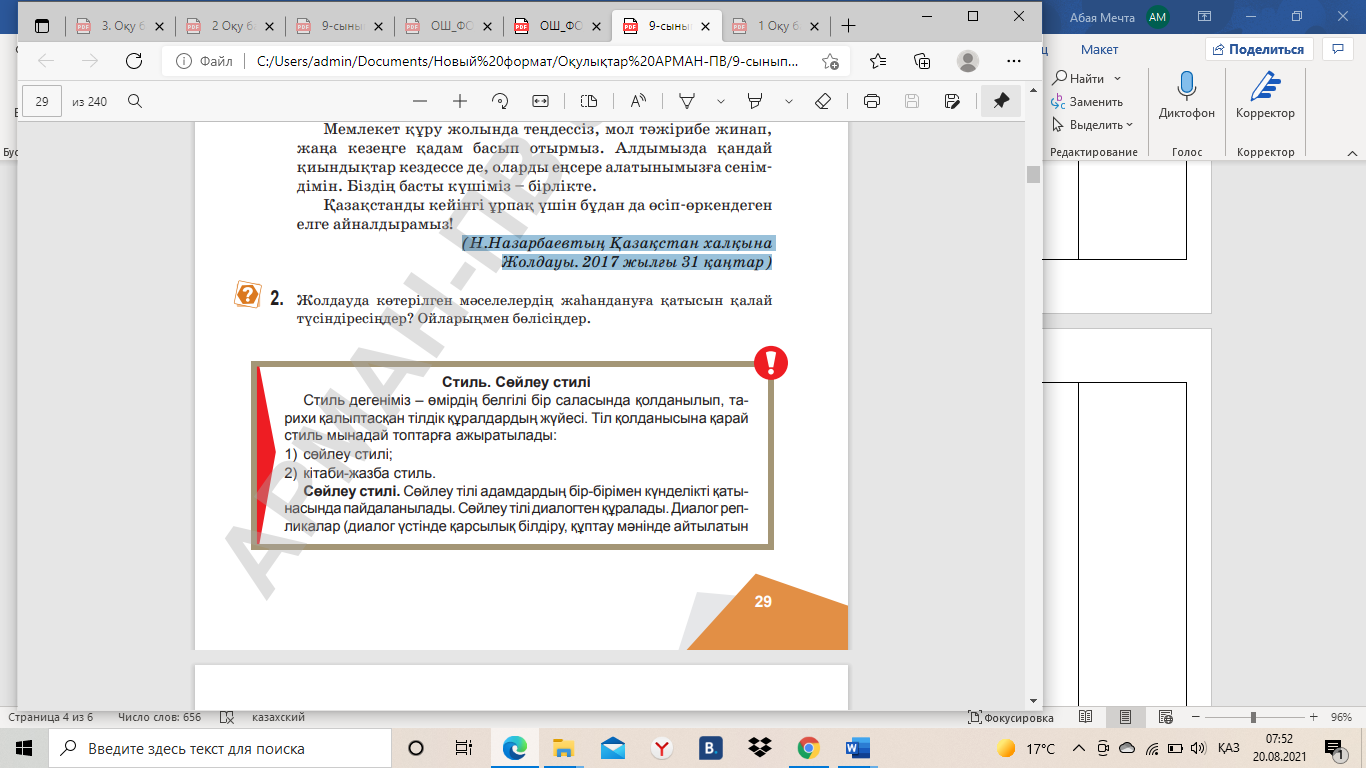Screen dimensions: 1366x768
Task: Select the PDF Highlight tool
Action: 755,101
